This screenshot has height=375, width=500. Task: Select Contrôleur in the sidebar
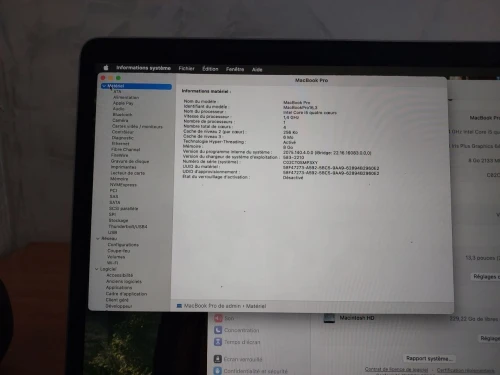(123, 132)
